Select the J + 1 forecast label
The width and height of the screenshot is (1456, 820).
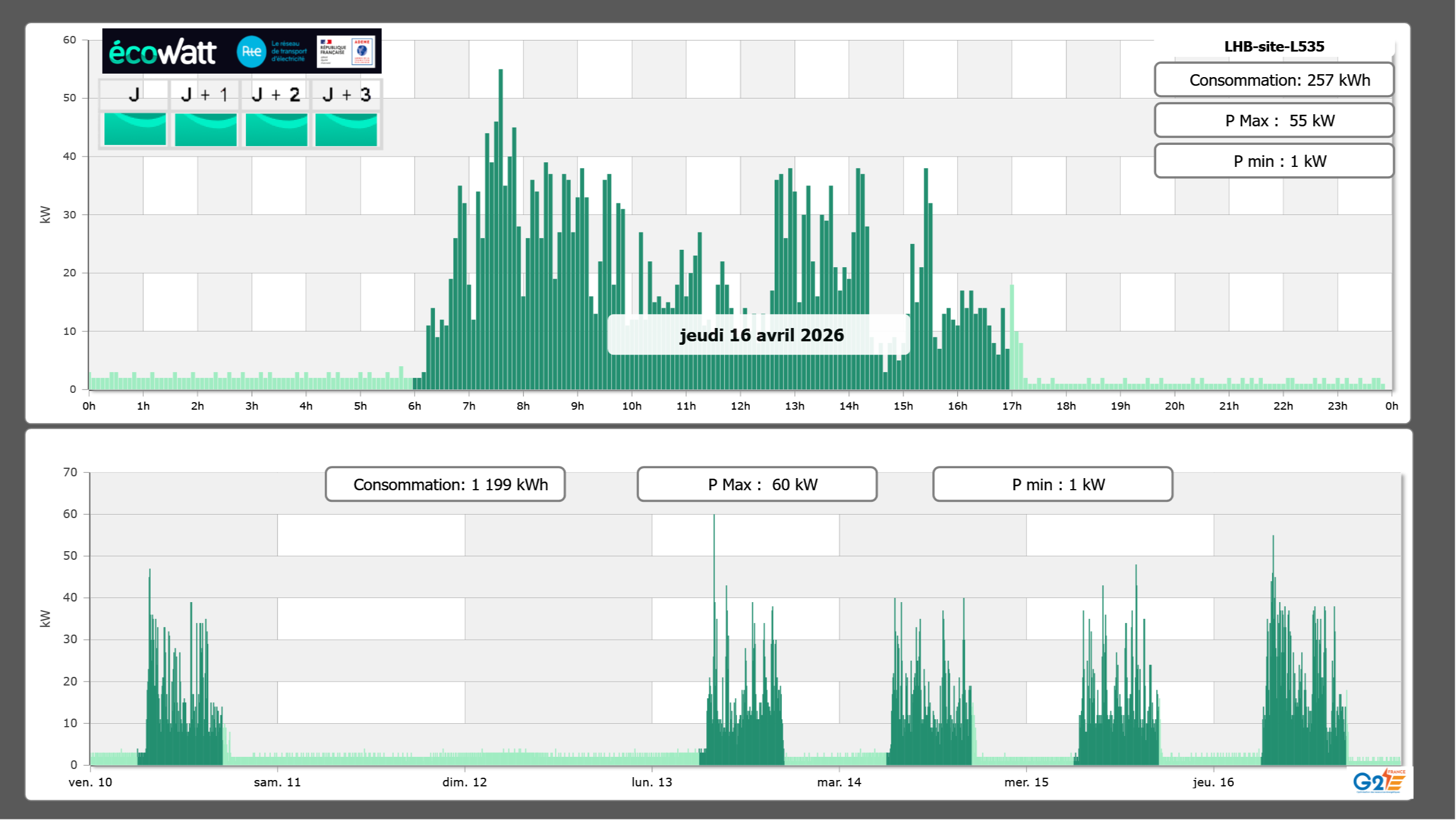coord(205,94)
